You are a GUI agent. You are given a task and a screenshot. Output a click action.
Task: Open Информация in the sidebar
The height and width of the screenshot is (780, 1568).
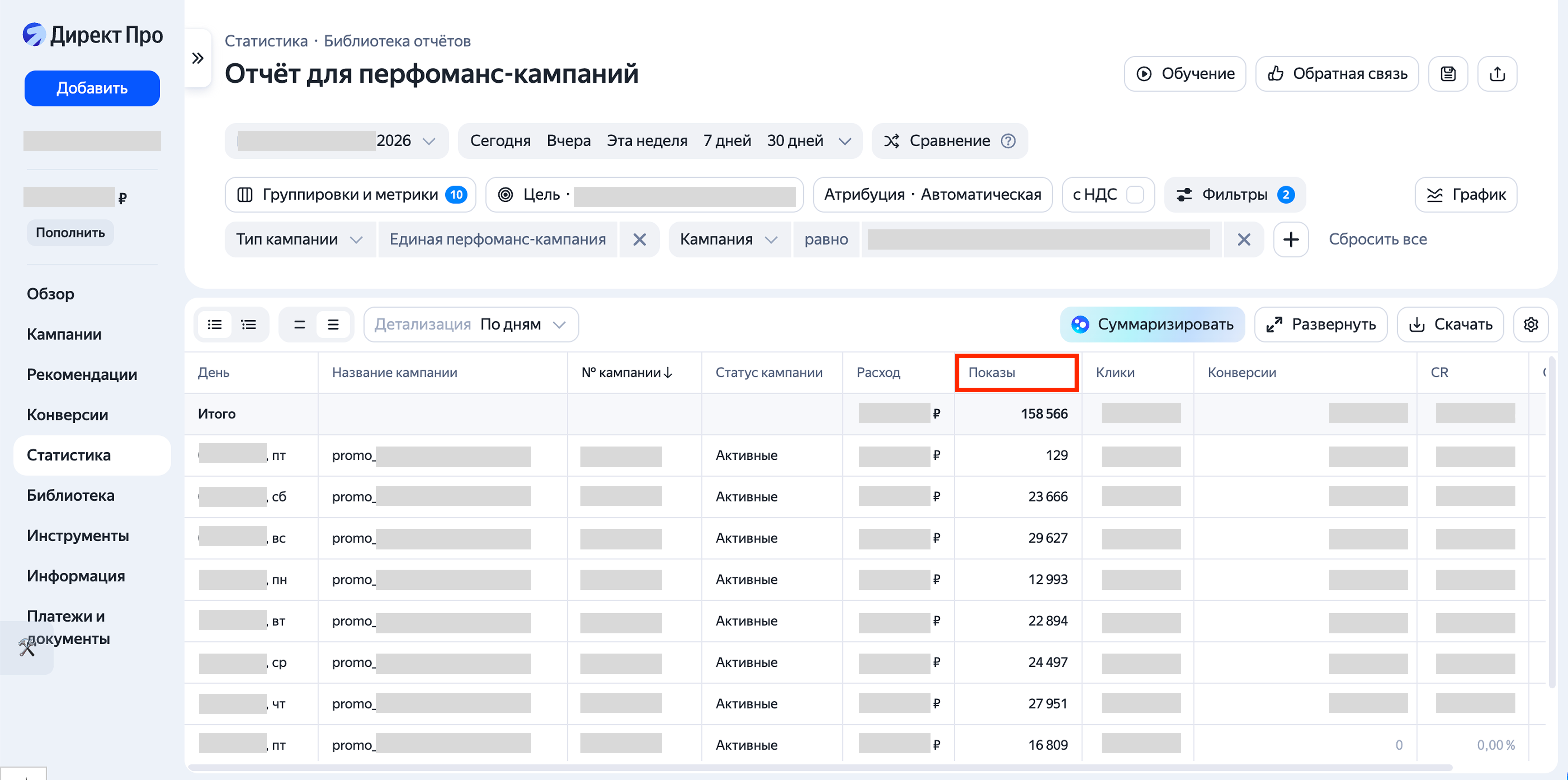75,576
